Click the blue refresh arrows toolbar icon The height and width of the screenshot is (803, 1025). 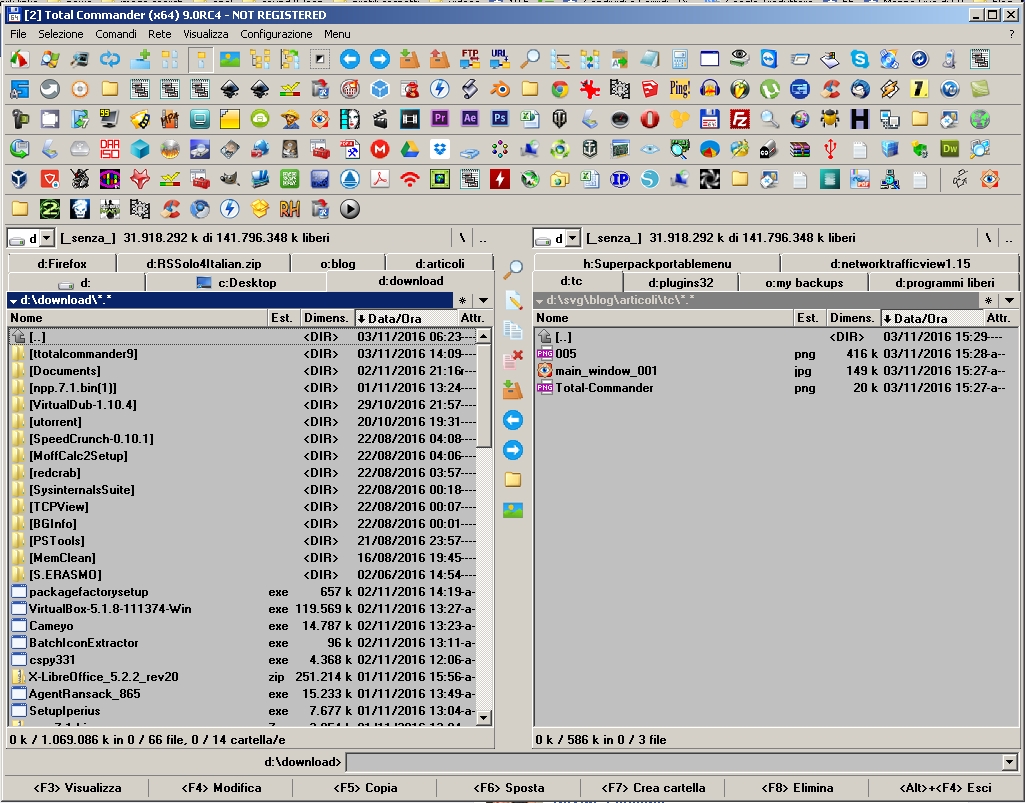(110, 60)
